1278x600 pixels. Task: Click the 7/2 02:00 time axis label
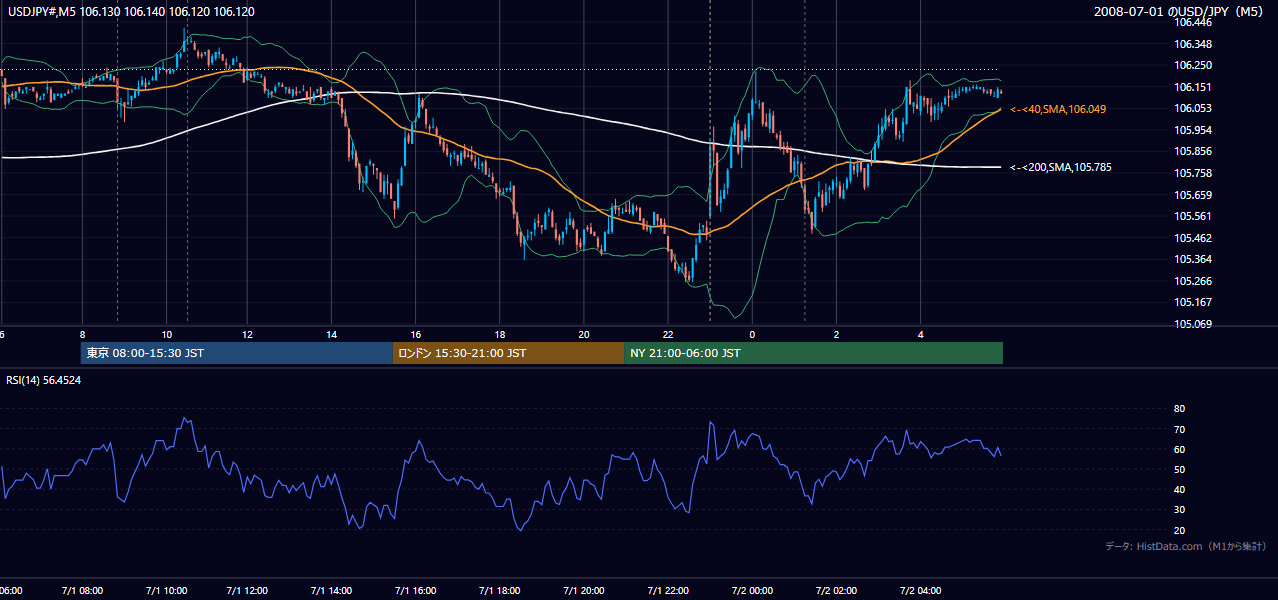(836, 590)
